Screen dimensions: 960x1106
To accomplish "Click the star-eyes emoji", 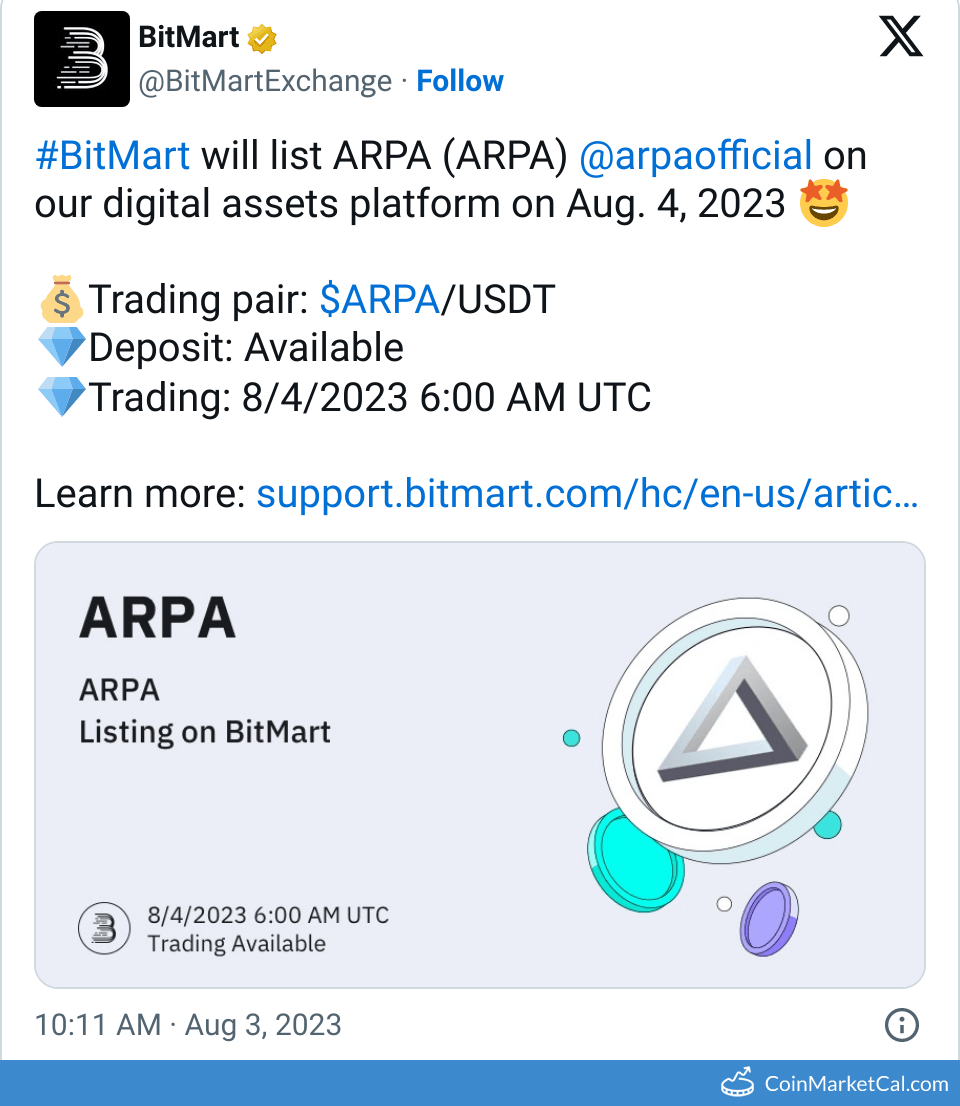I will (x=824, y=203).
